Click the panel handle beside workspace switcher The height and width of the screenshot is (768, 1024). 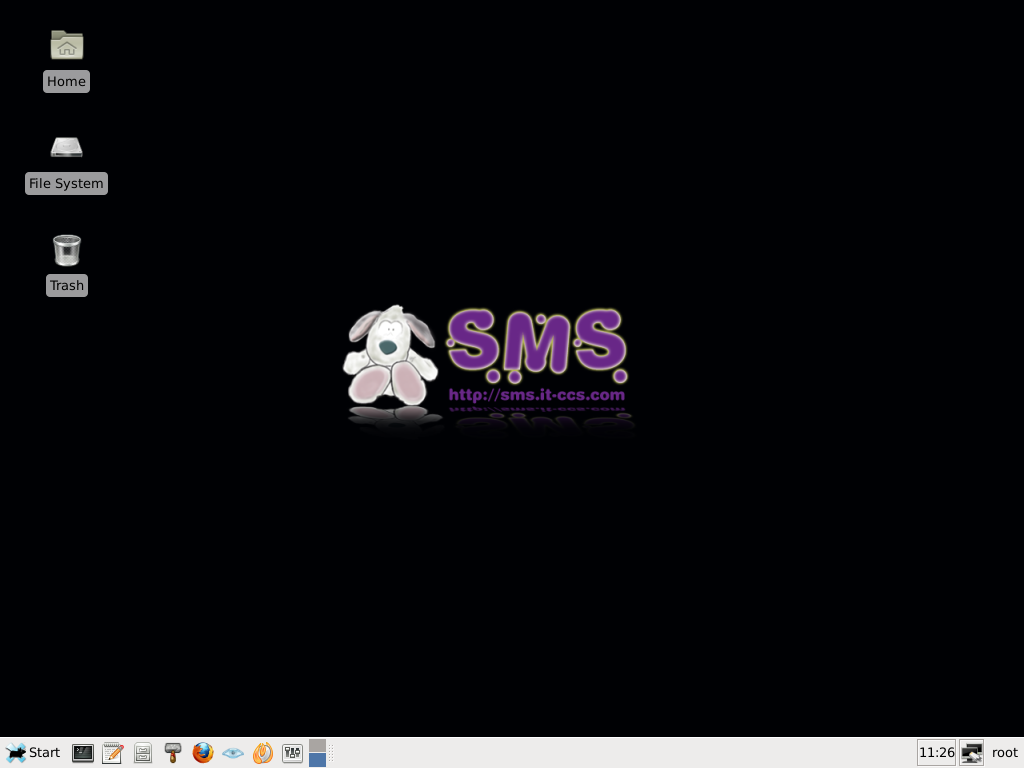(331, 753)
